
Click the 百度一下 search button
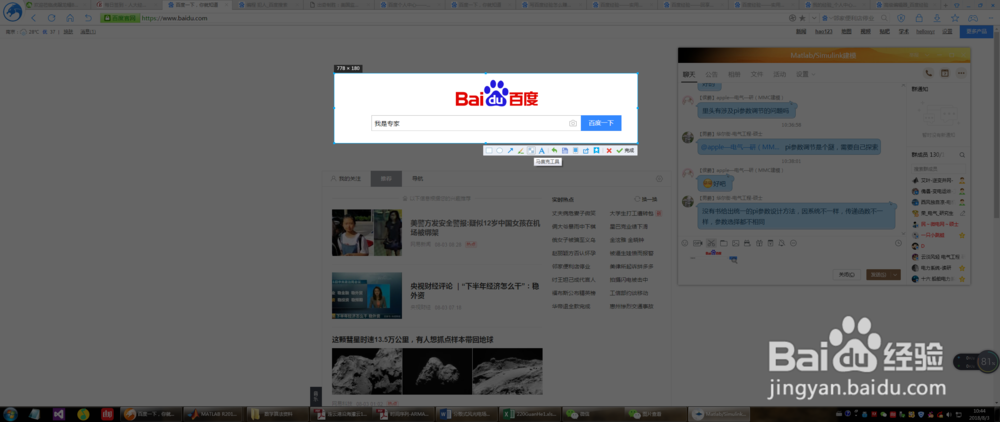pyautogui.click(x=601, y=123)
